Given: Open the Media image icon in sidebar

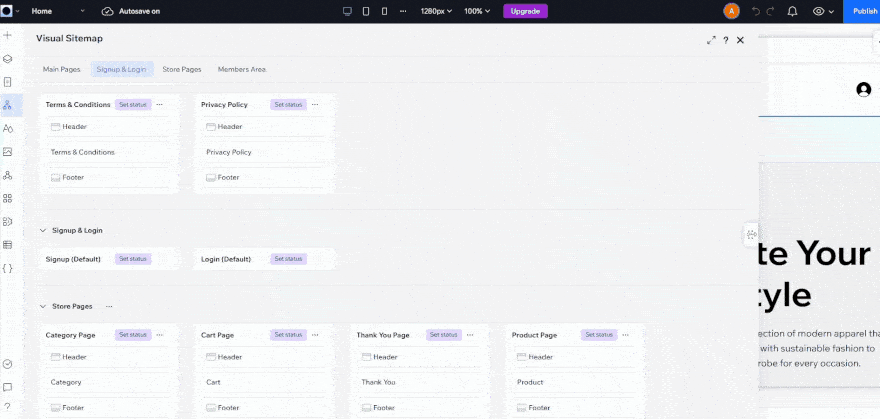Looking at the screenshot, I should pyautogui.click(x=8, y=152).
